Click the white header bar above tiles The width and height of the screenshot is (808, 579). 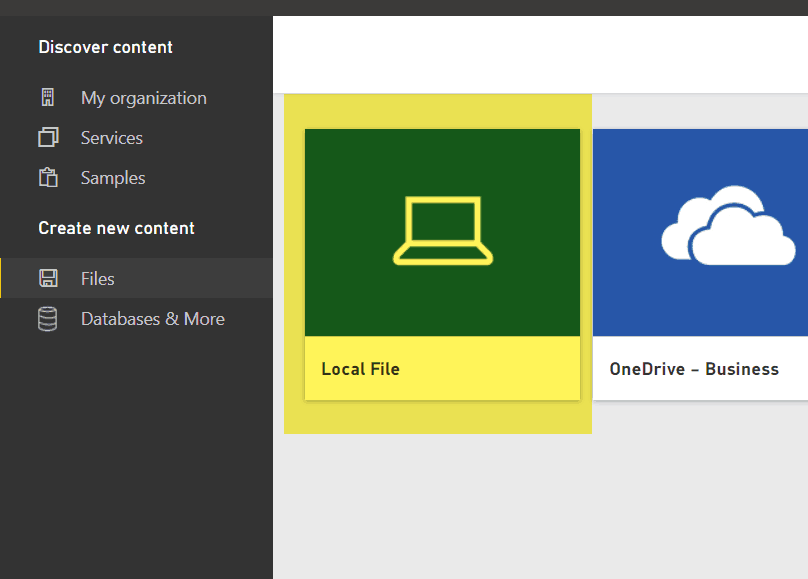coord(540,55)
